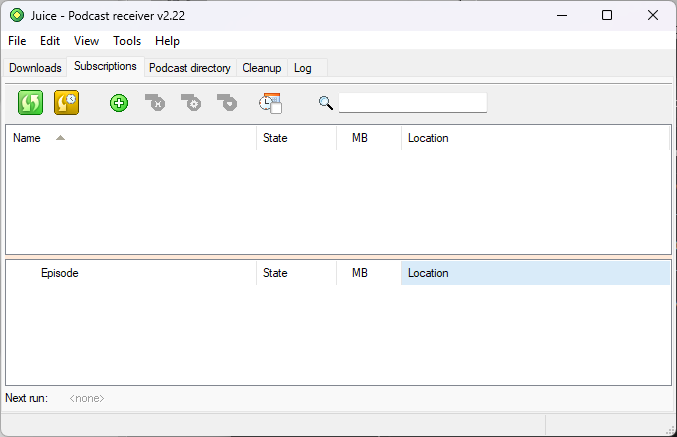Click the magnifying glass search icon
677x437 pixels.
pos(326,103)
